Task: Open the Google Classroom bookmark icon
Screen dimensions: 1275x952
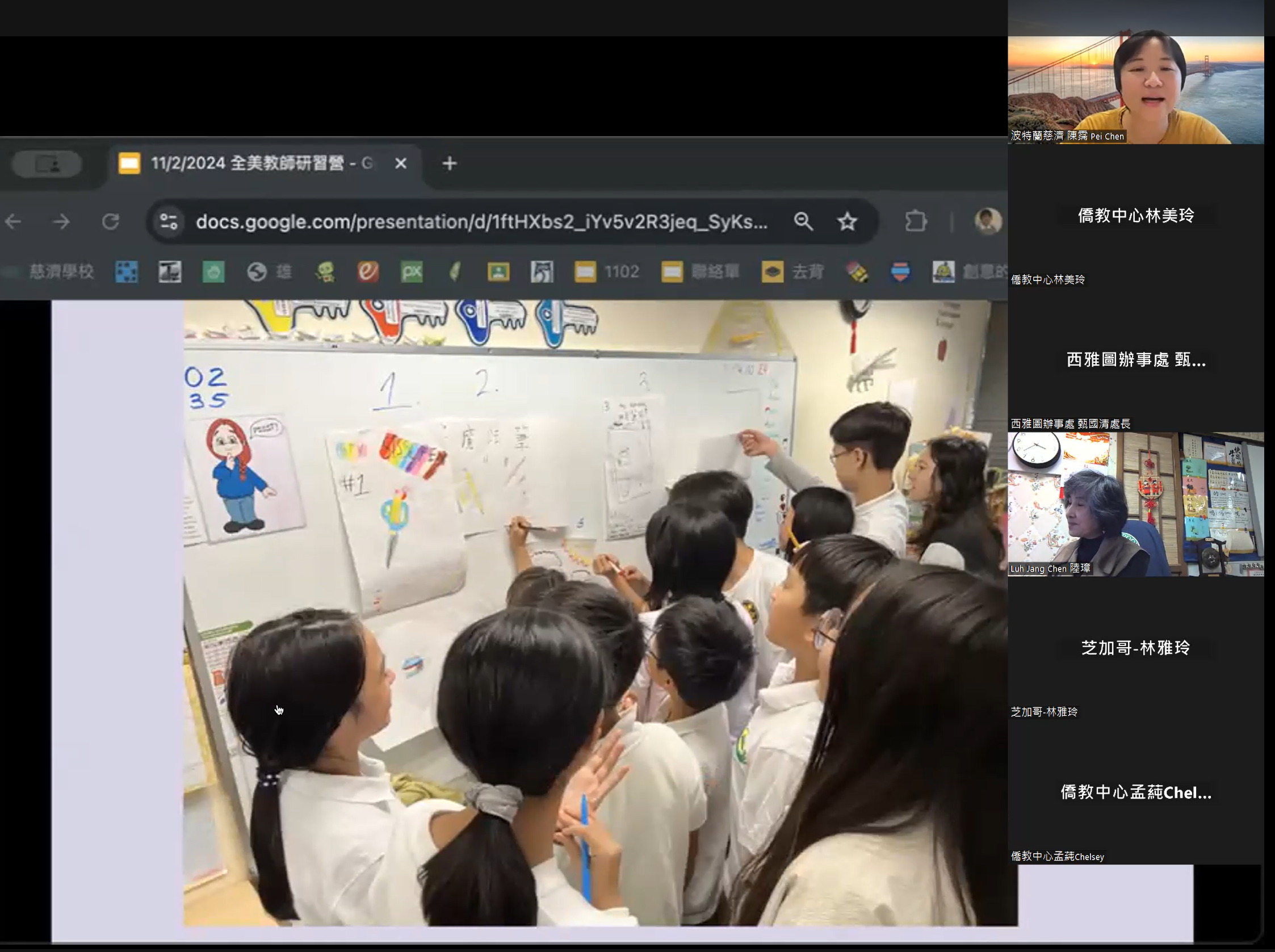Action: click(498, 271)
